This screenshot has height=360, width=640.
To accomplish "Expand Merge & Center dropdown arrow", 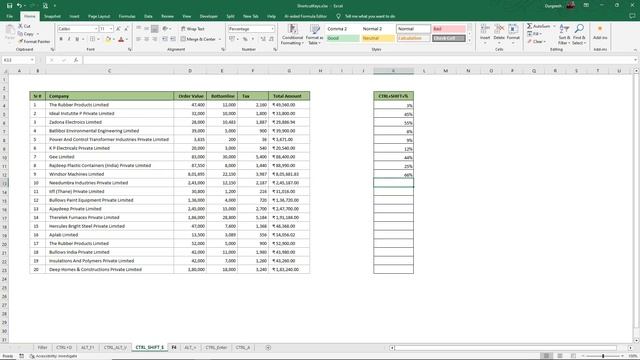I will 220,39.
